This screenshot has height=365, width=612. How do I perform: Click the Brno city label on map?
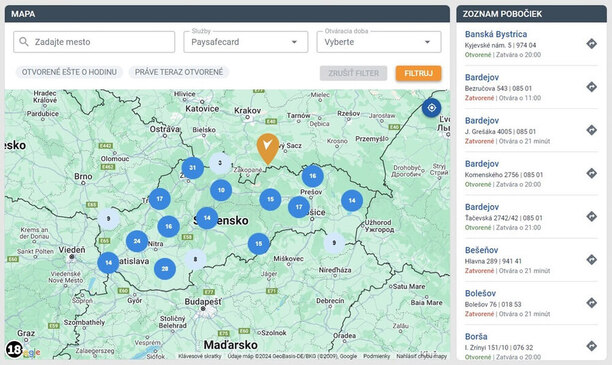pyautogui.click(x=83, y=176)
